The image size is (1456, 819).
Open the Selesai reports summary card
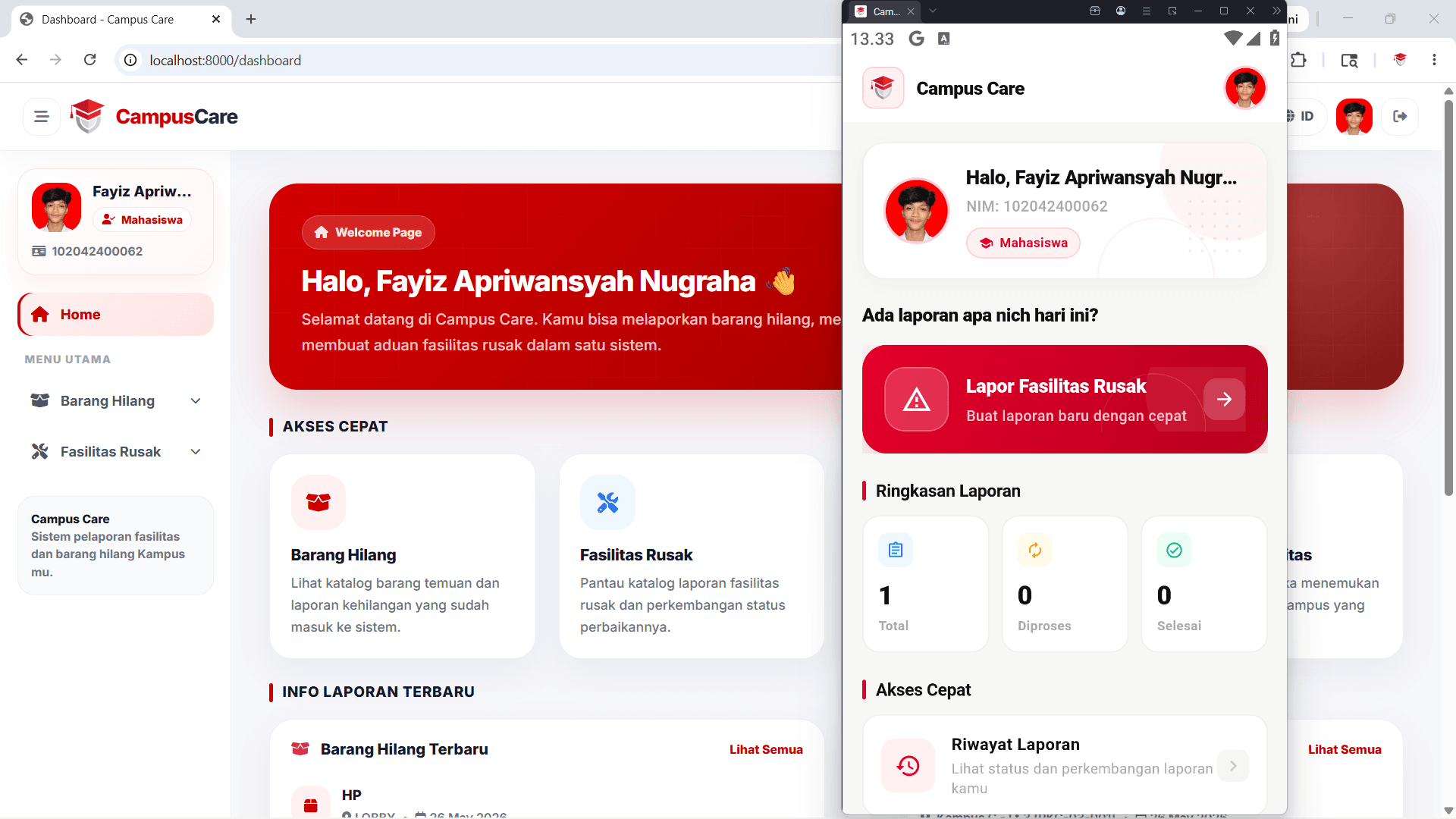tap(1204, 584)
